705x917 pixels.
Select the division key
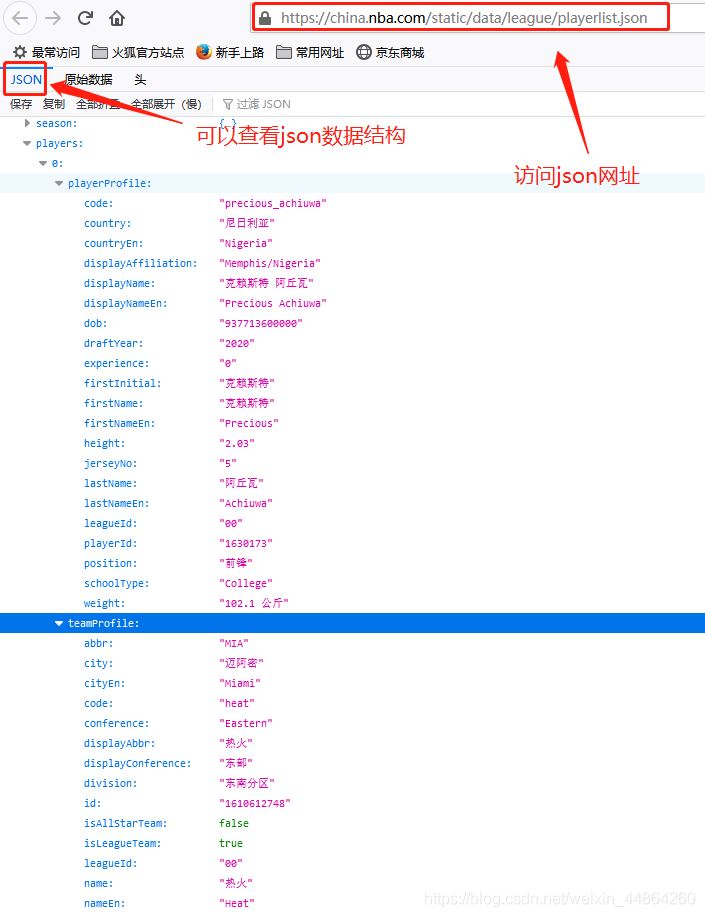110,783
